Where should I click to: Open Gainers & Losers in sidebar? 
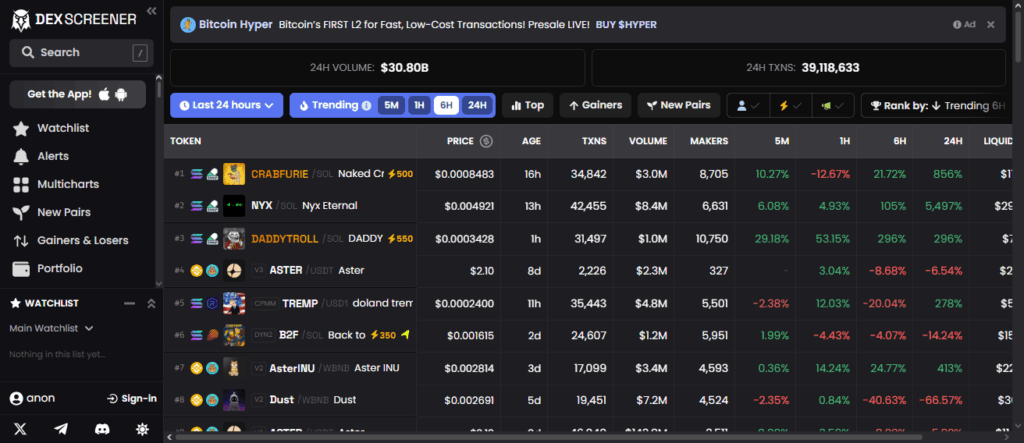click(82, 240)
